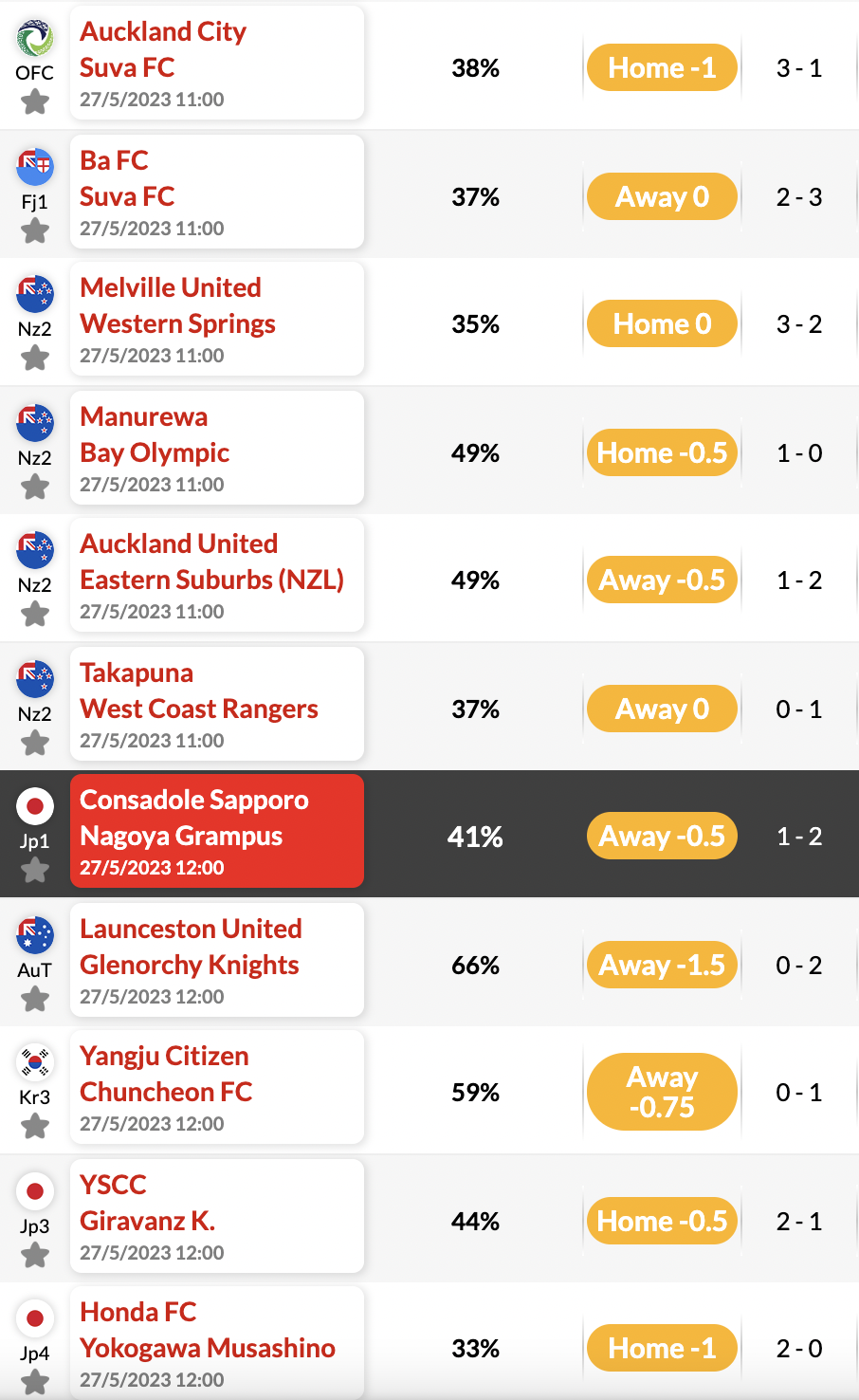
Task: Click the Japan flag icon next to Honda FC
Action: point(35,1318)
